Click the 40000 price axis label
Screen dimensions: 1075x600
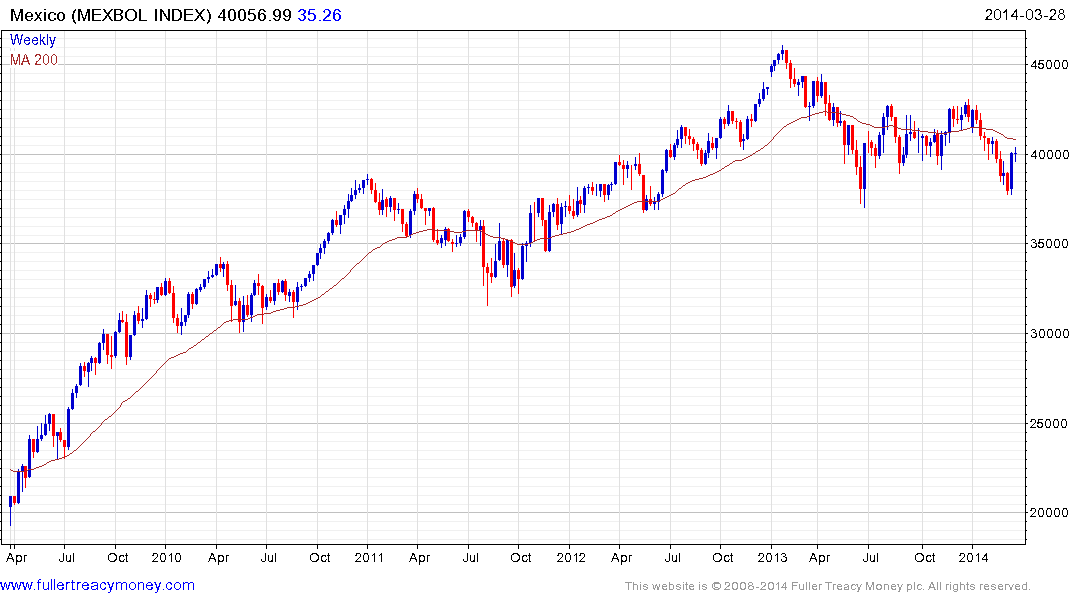click(1049, 154)
